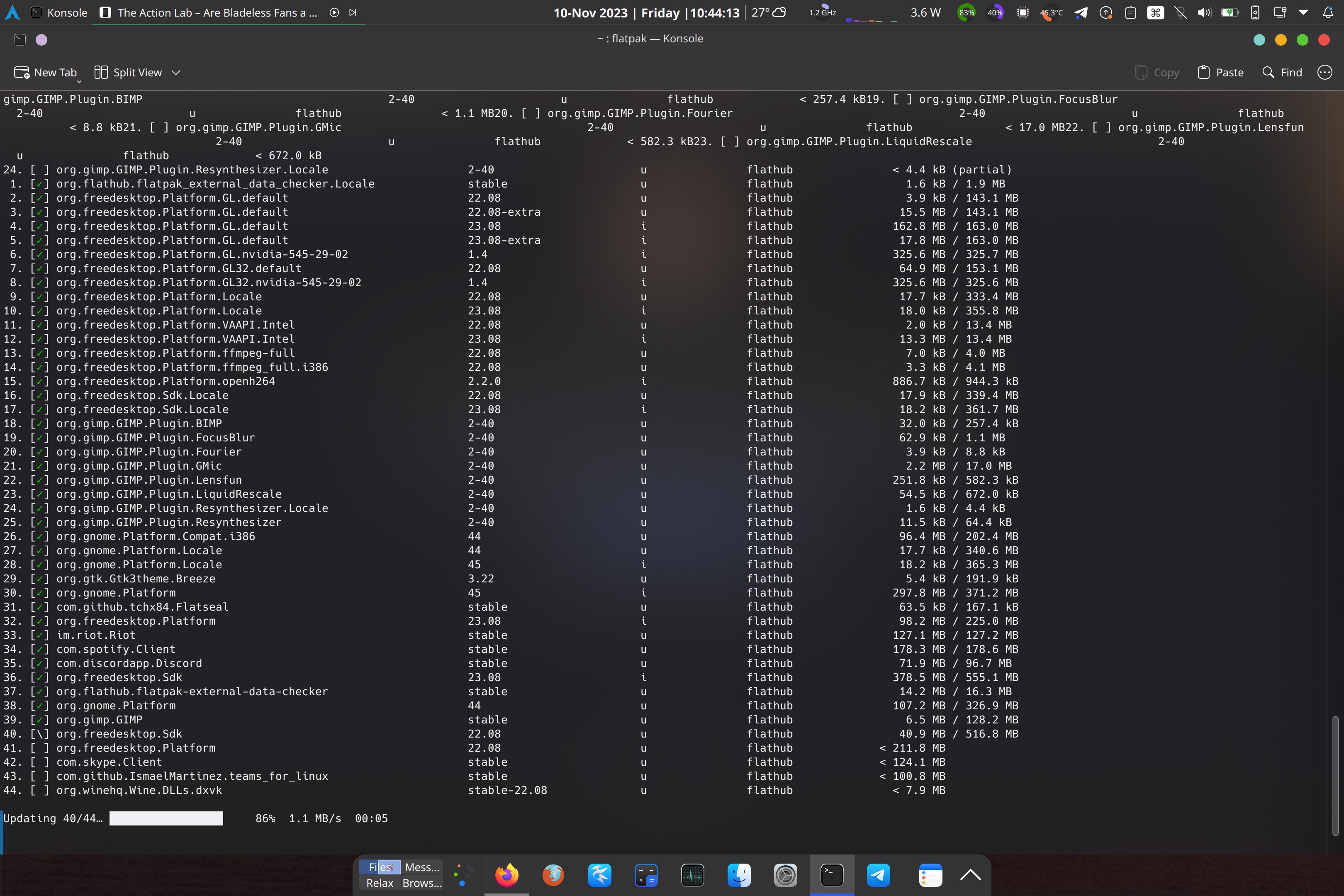The image size is (1344, 896).
Task: Open the KDE Connect phone tray icon
Action: coord(1255,12)
